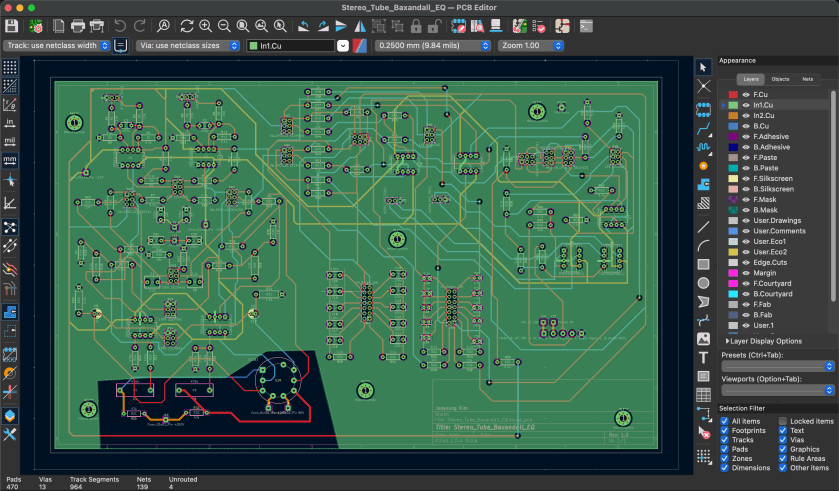The image size is (839, 491).
Task: Pick the Draw Circle tool
Action: pyautogui.click(x=703, y=283)
